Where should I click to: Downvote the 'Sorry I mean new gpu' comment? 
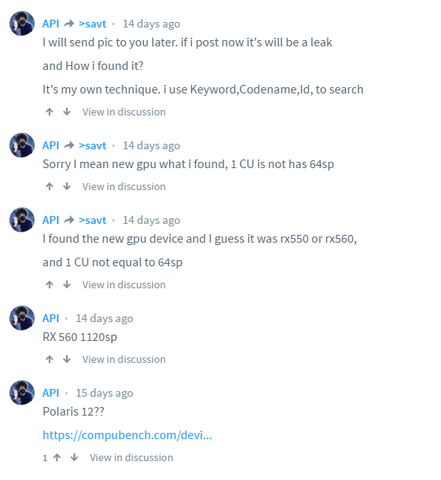tap(67, 187)
